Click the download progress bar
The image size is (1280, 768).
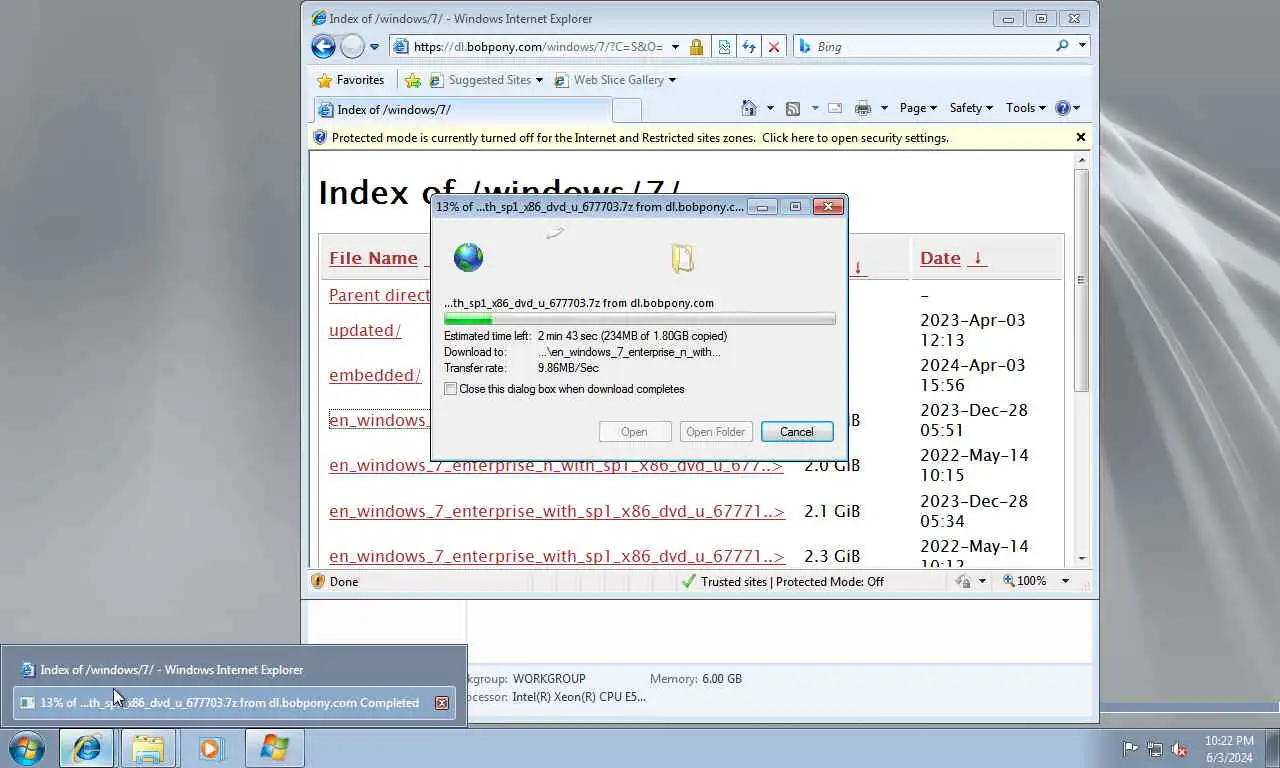pos(640,319)
